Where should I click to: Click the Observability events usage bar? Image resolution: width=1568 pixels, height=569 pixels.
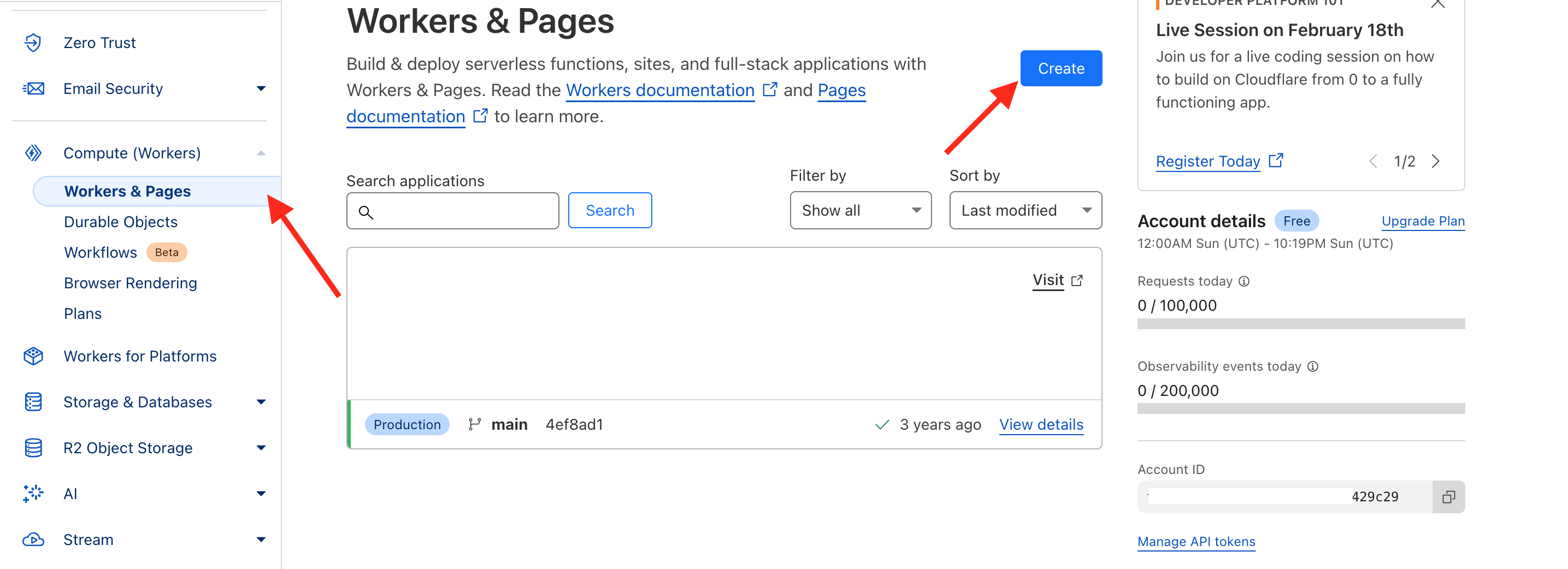pos(1301,408)
